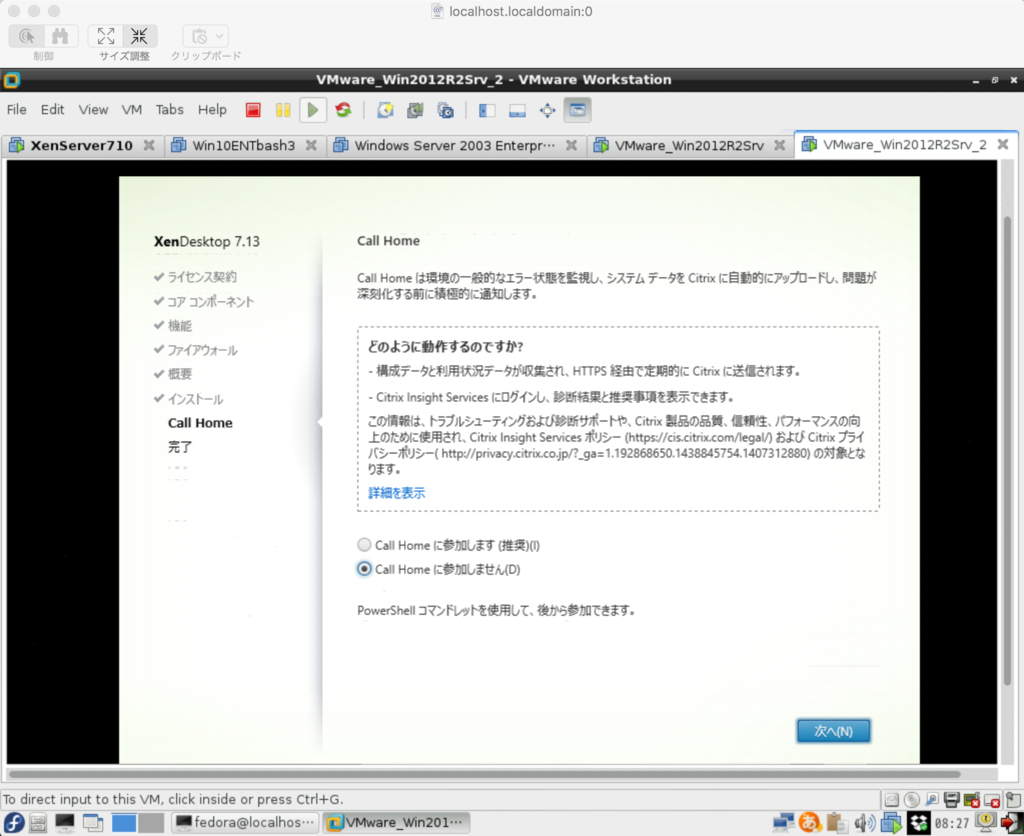Click the clipboard manager tray icon
Image resolution: width=1024 pixels, height=836 pixels.
[x=836, y=822]
